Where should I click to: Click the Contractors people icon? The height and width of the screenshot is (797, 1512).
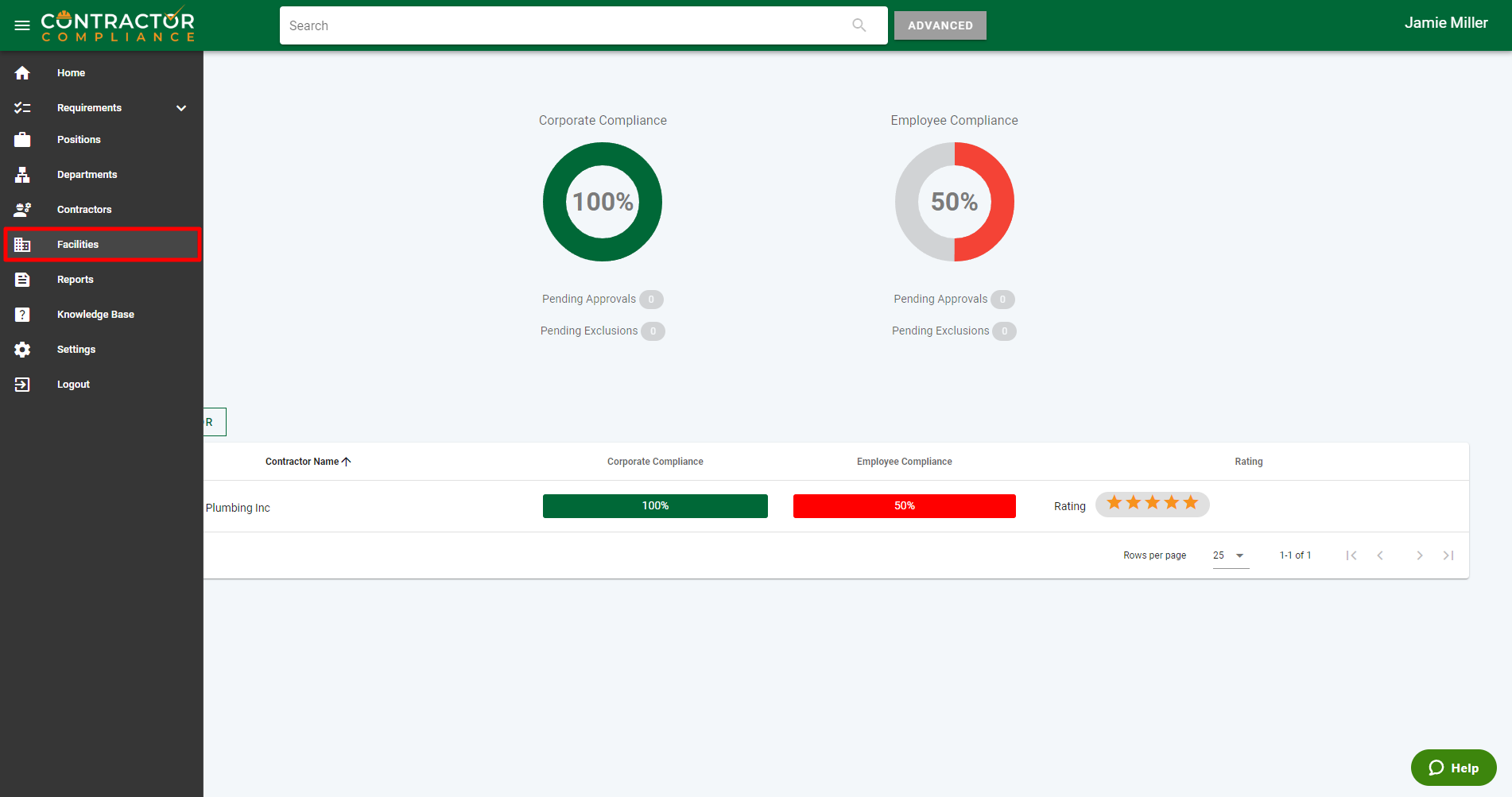22,210
